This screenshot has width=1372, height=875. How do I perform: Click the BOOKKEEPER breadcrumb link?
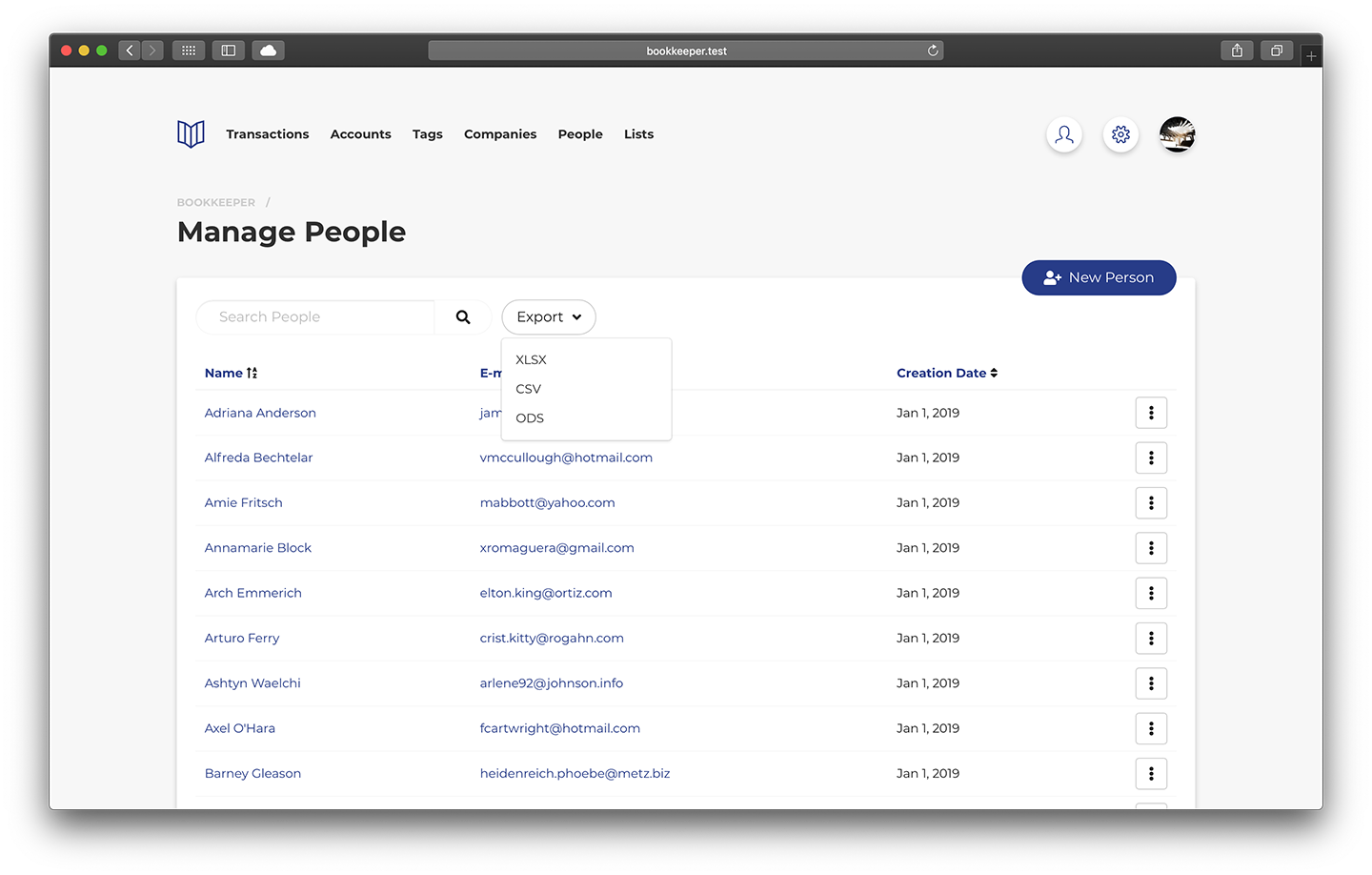click(x=216, y=202)
